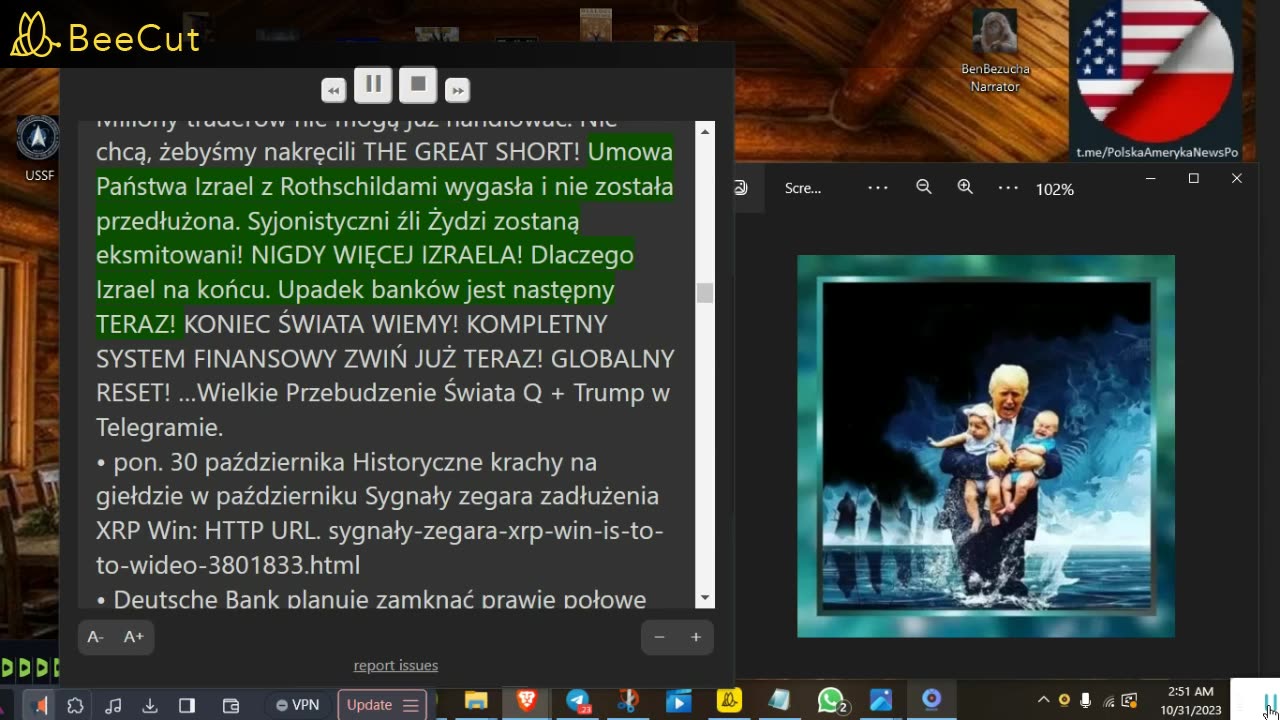This screenshot has height=720, width=1280.
Task: Skip forward to the next sentence
Action: click(x=457, y=90)
